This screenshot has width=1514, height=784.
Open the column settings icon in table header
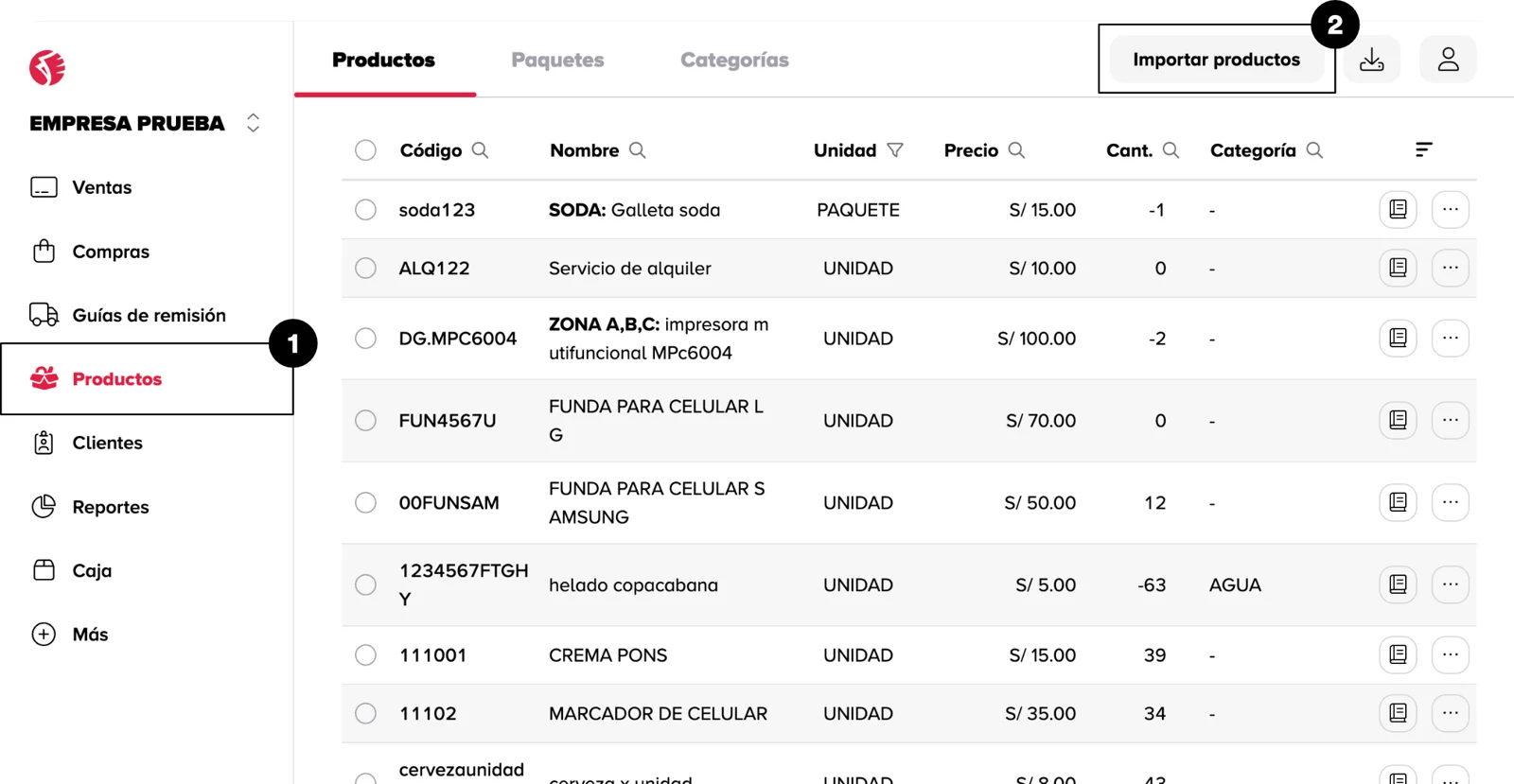click(x=1423, y=149)
